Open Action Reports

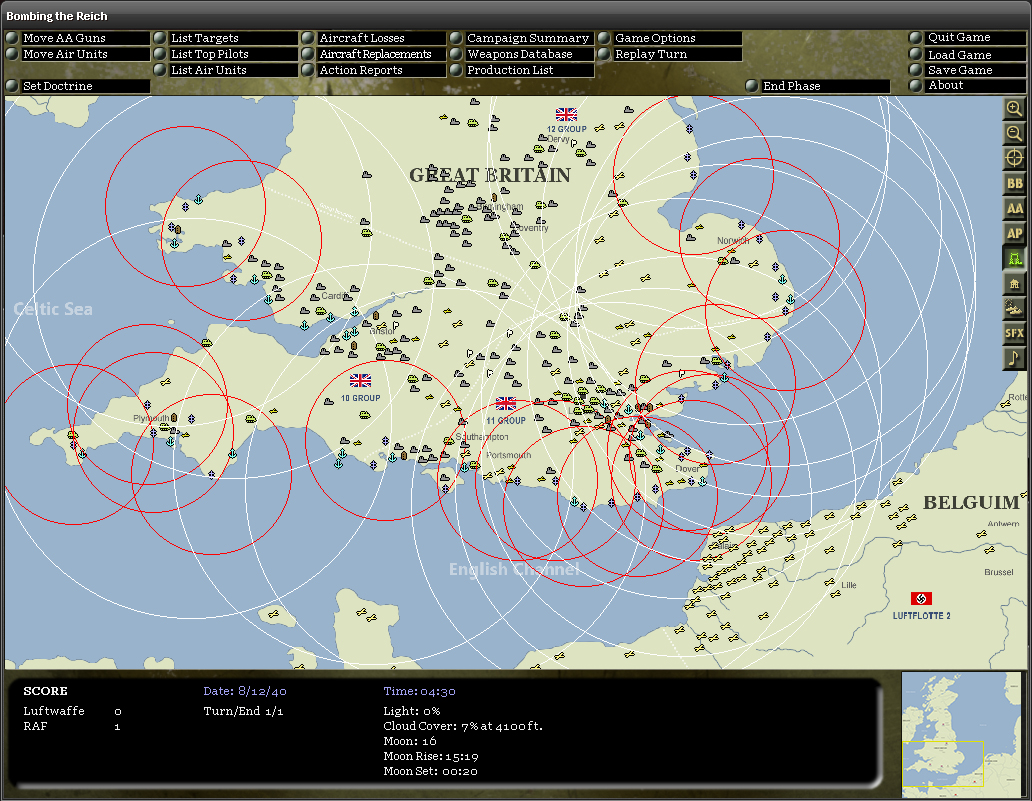pyautogui.click(x=374, y=70)
